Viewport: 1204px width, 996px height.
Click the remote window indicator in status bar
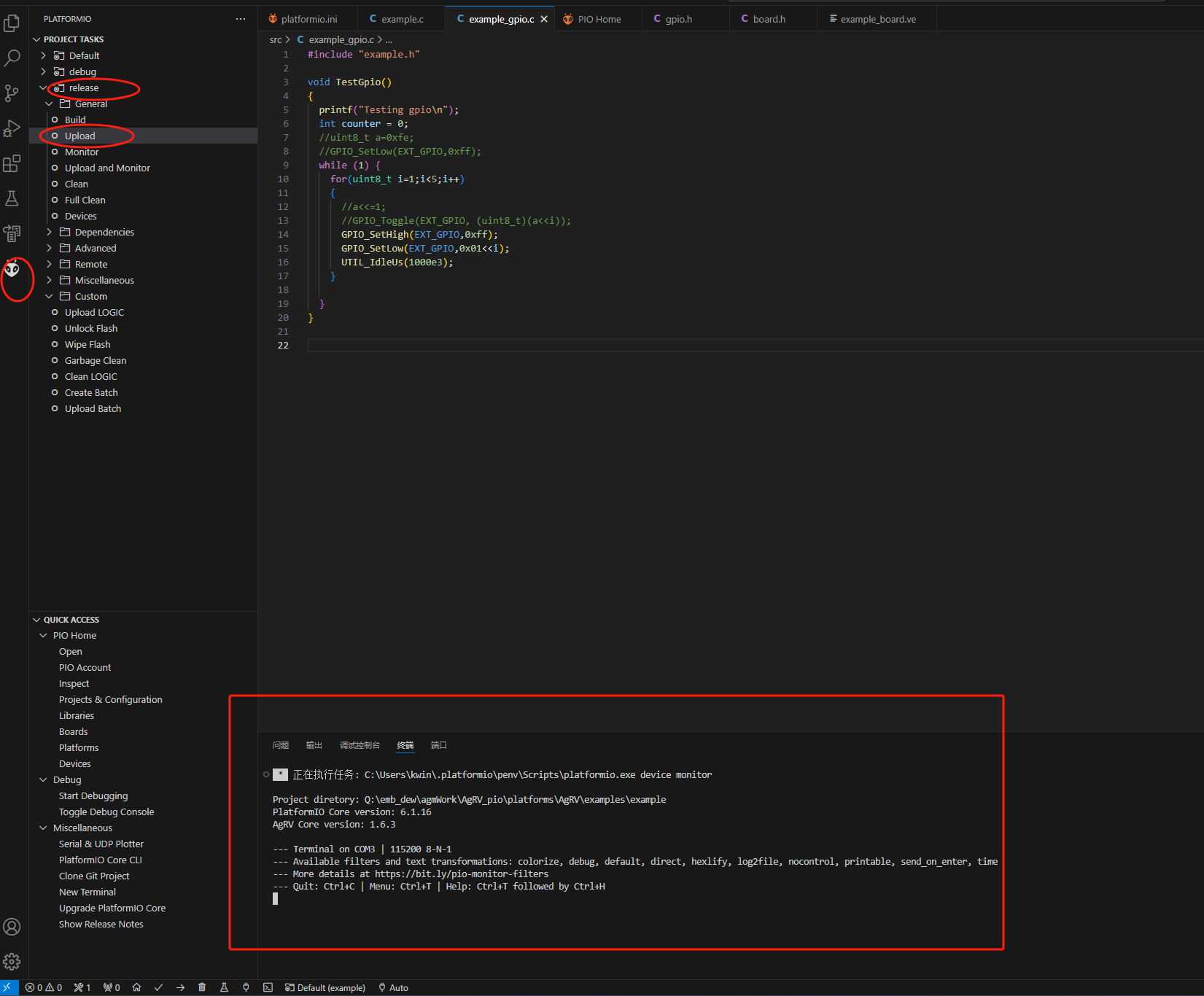click(x=9, y=987)
